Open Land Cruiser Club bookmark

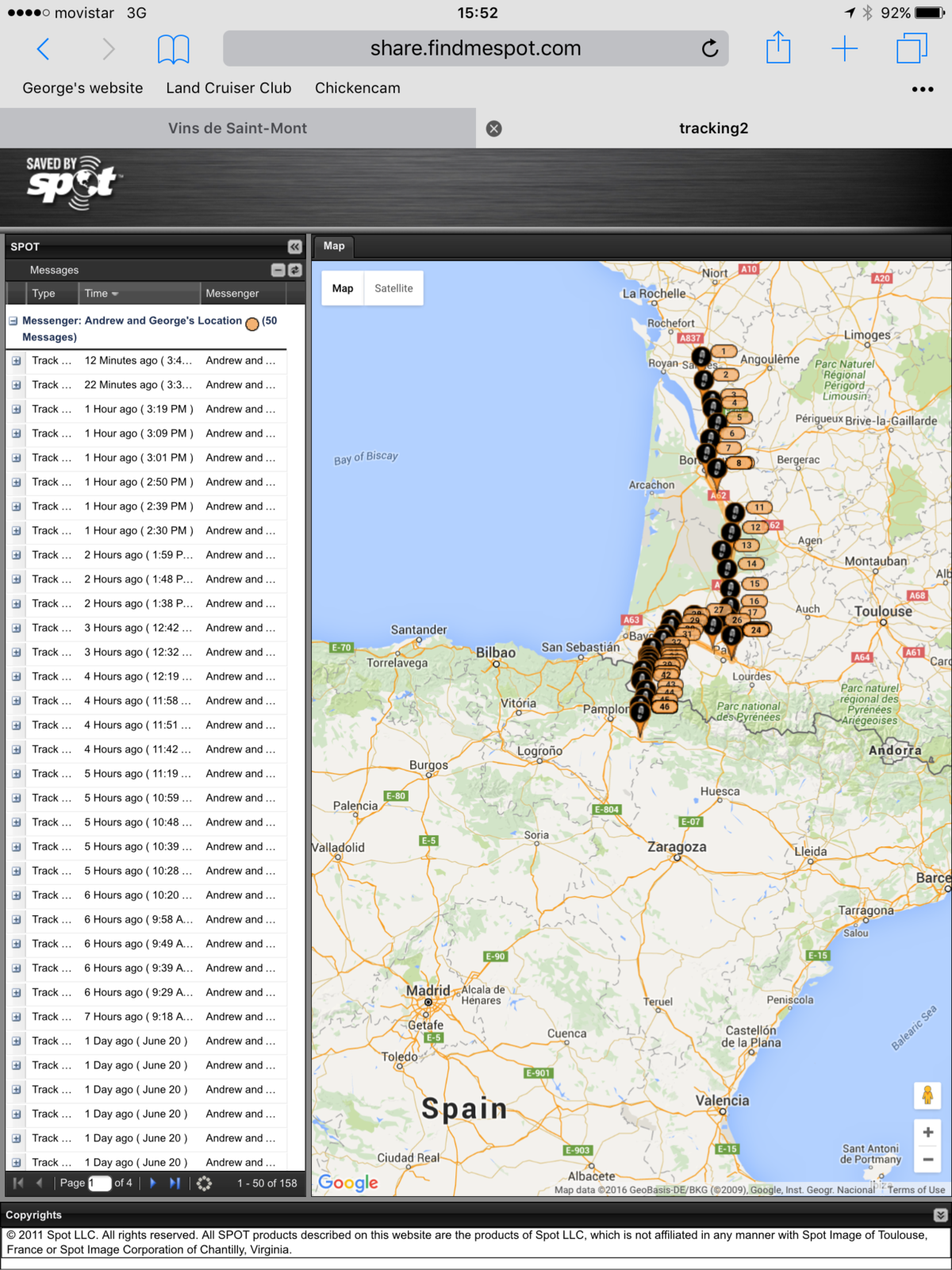click(228, 88)
